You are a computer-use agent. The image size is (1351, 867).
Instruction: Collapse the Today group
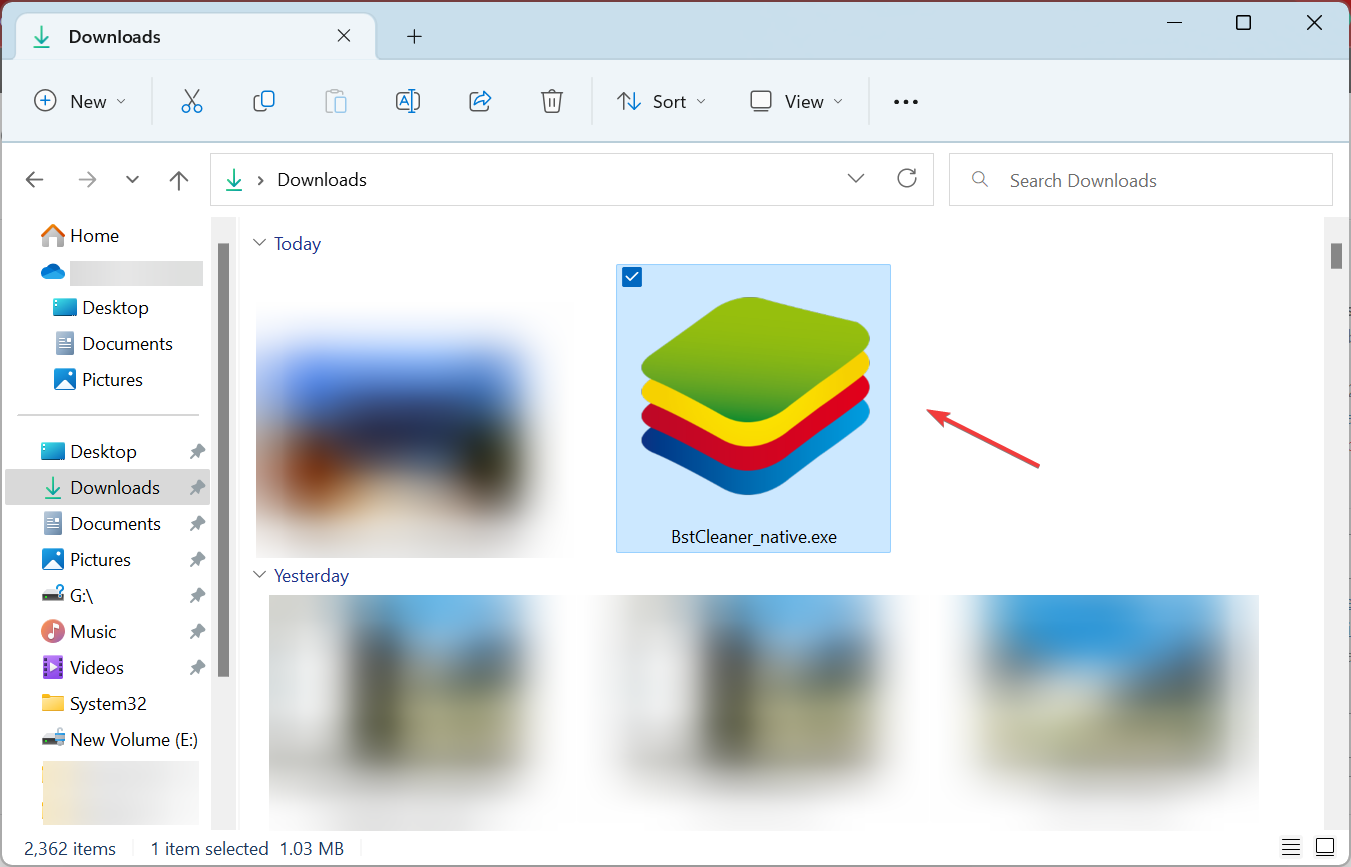click(259, 242)
